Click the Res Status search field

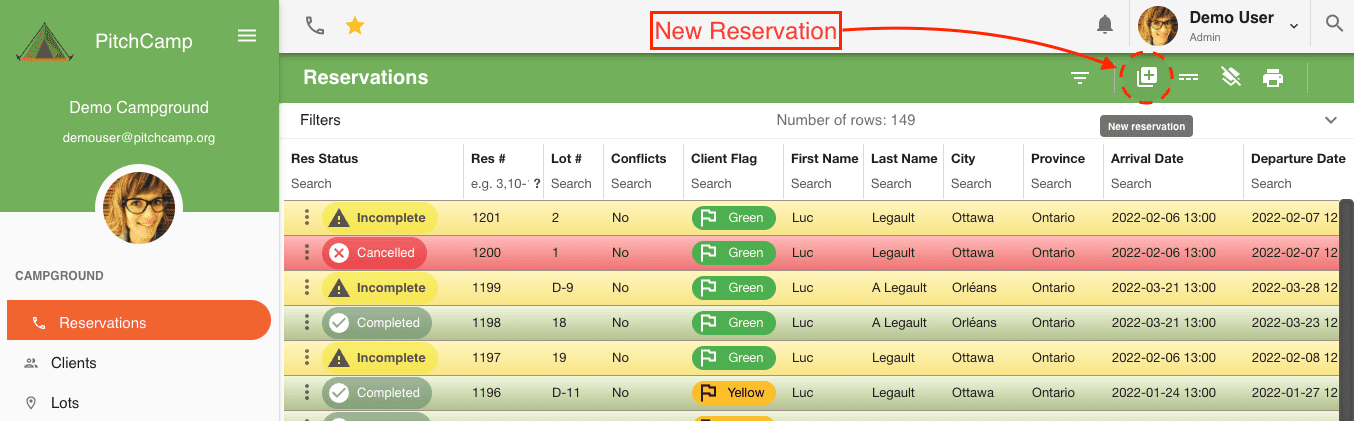[372, 184]
